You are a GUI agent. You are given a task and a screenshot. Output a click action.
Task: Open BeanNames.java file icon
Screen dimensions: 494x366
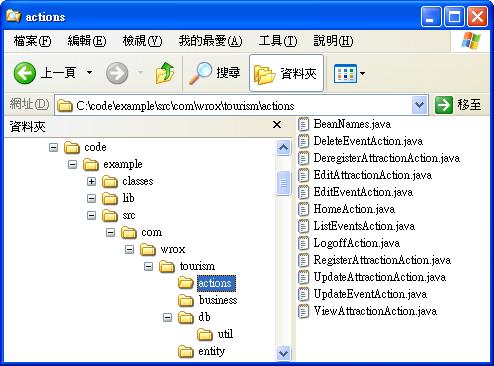(303, 124)
